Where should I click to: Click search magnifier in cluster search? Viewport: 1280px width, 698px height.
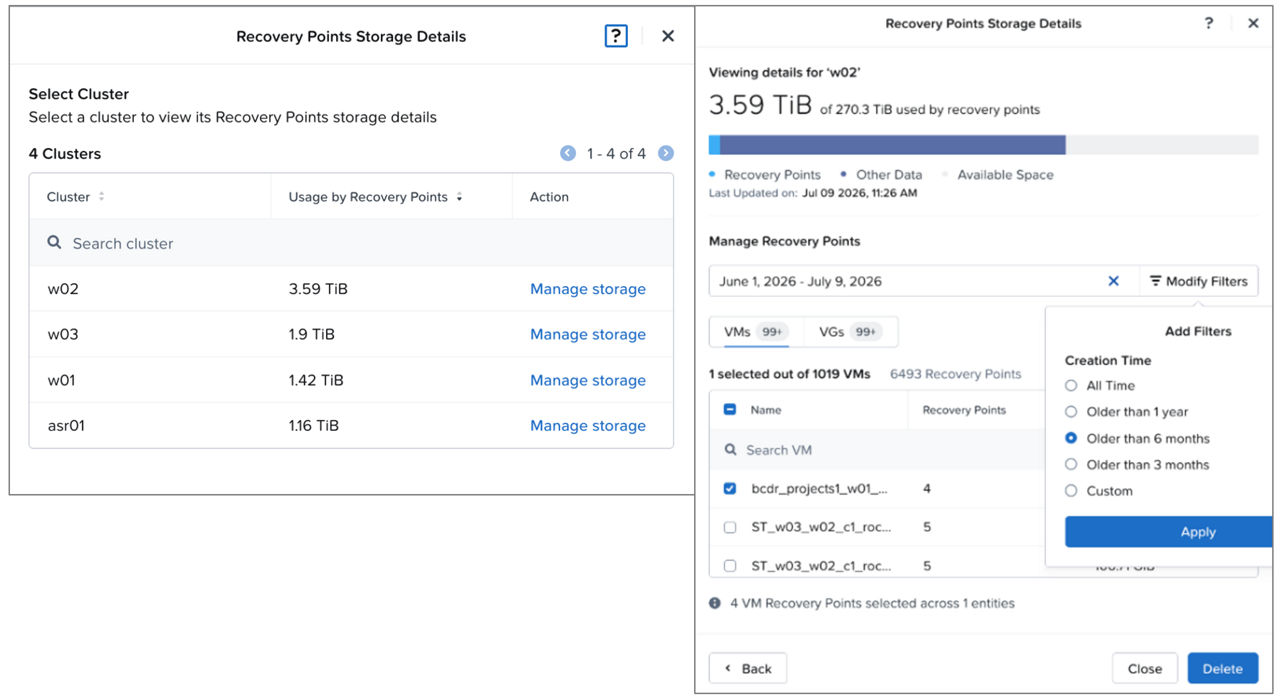pos(55,242)
